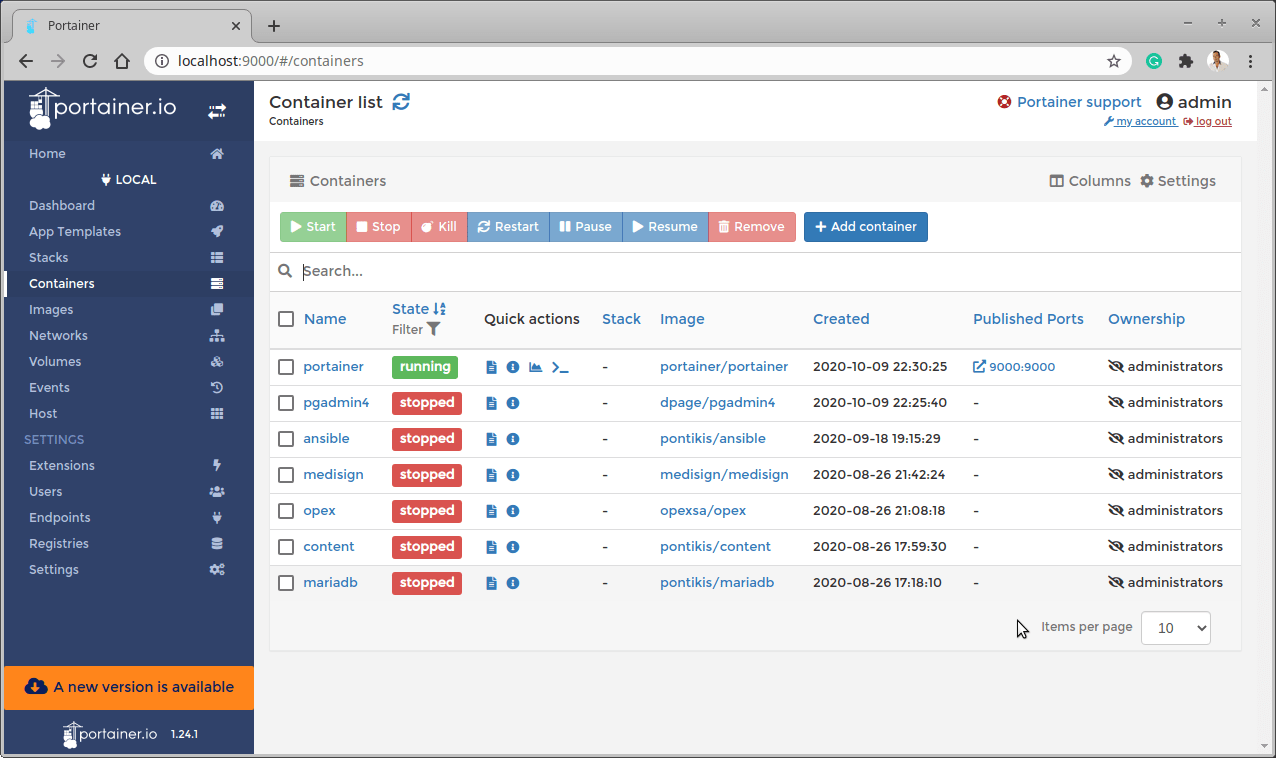Image resolution: width=1276 pixels, height=758 pixels.
Task: Open logs icon for portainer container
Action: (x=491, y=367)
